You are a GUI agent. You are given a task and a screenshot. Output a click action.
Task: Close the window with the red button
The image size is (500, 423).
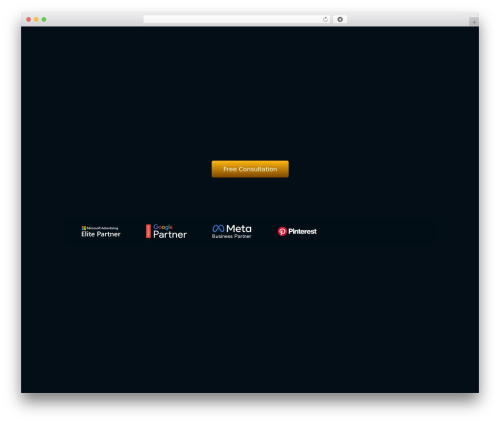pos(29,19)
